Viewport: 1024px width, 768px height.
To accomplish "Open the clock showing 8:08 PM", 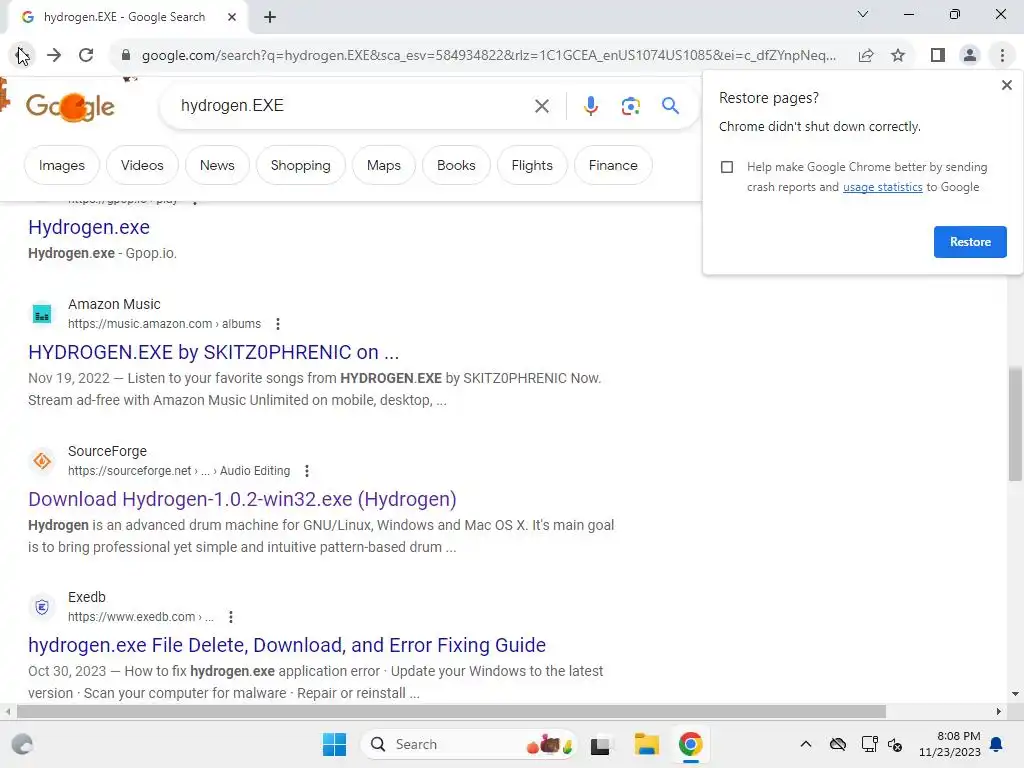I will (x=950, y=744).
